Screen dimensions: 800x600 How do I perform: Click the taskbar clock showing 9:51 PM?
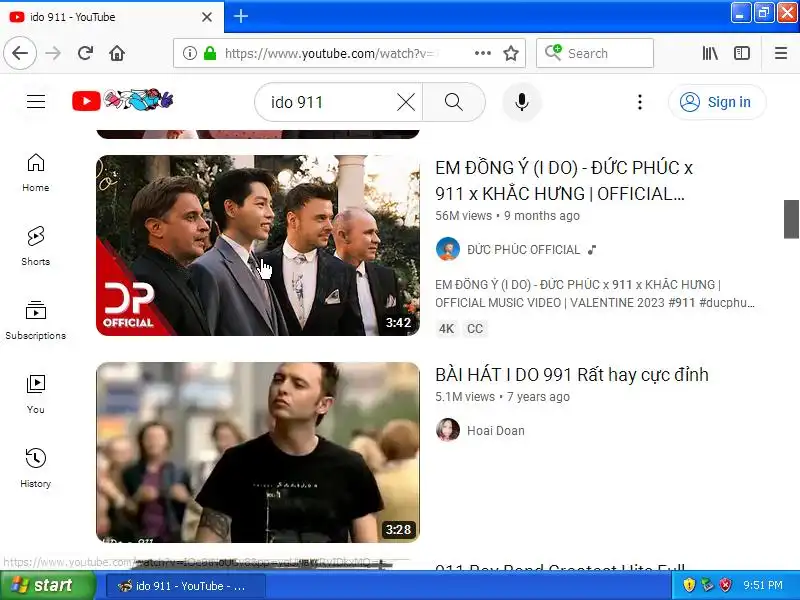pos(763,585)
